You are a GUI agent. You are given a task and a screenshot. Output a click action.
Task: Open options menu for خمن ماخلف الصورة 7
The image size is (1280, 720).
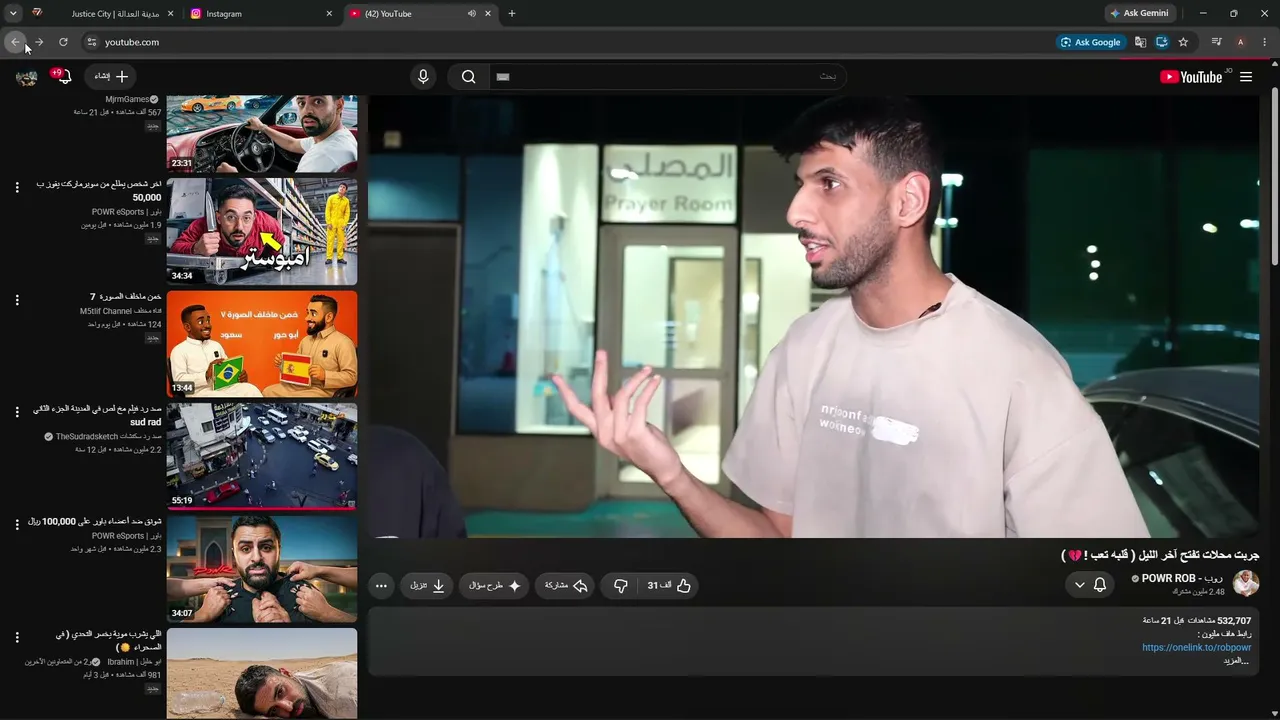tap(17, 300)
